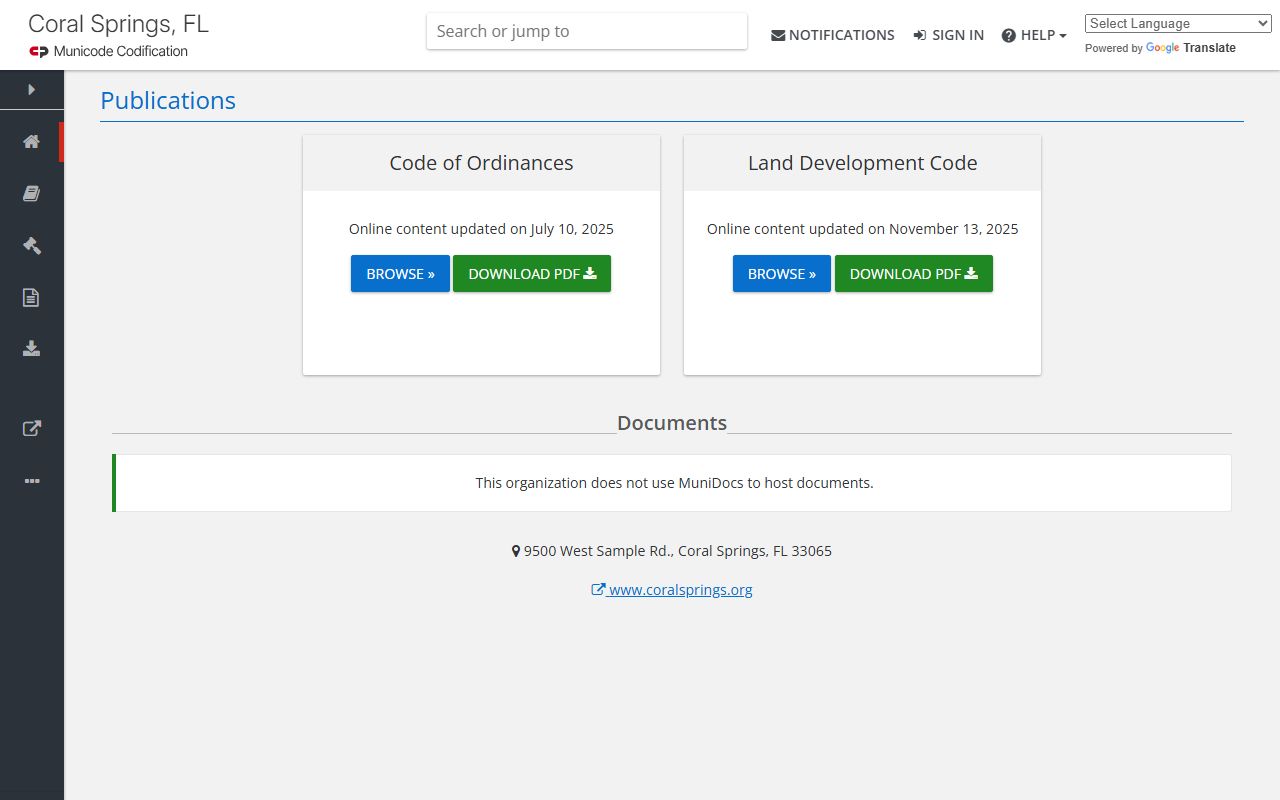Click the external link icon in sidebar

click(31, 429)
